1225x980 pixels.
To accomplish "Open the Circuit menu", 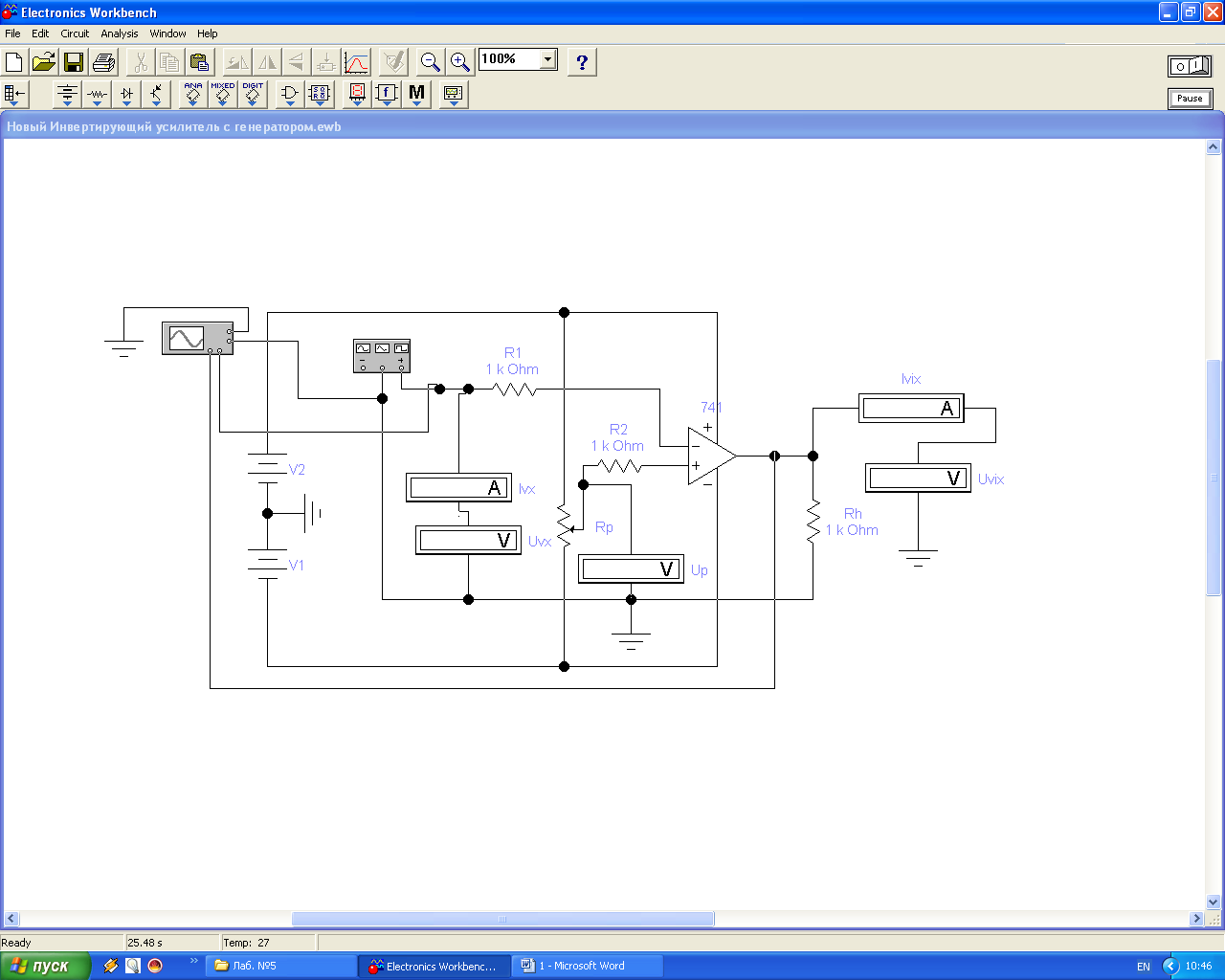I will (x=75, y=33).
